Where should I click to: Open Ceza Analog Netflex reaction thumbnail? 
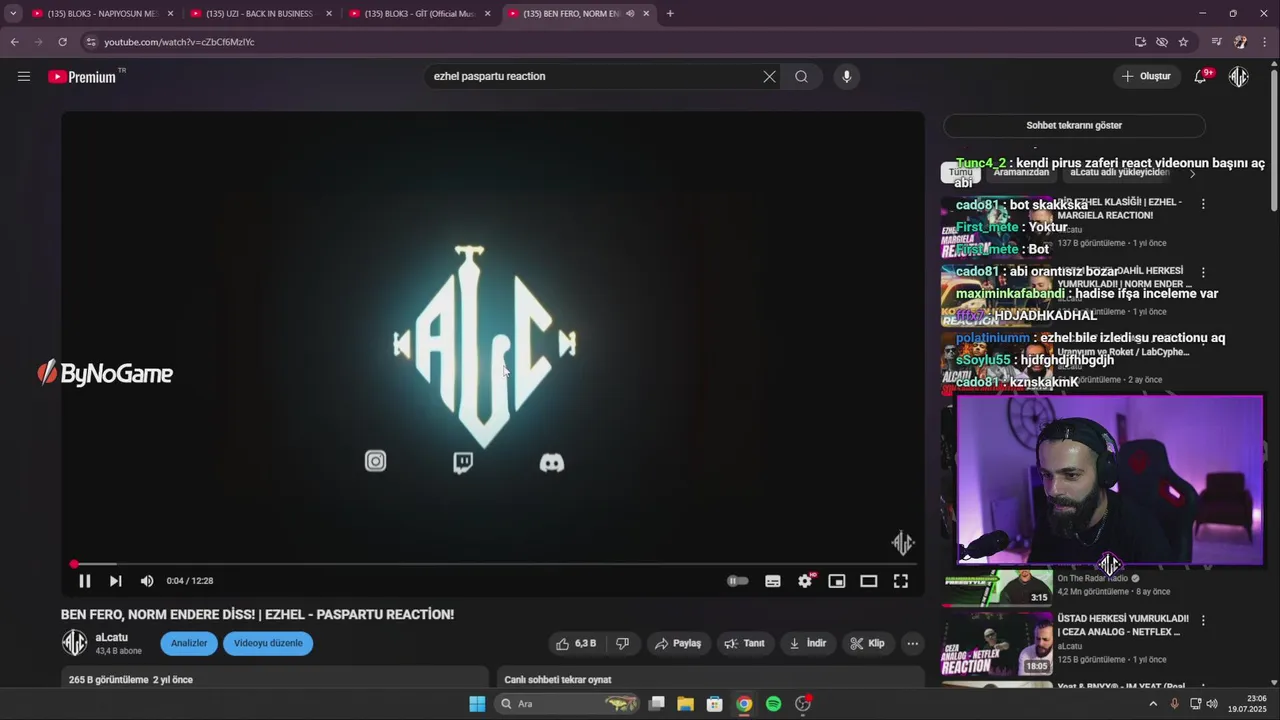click(998, 645)
